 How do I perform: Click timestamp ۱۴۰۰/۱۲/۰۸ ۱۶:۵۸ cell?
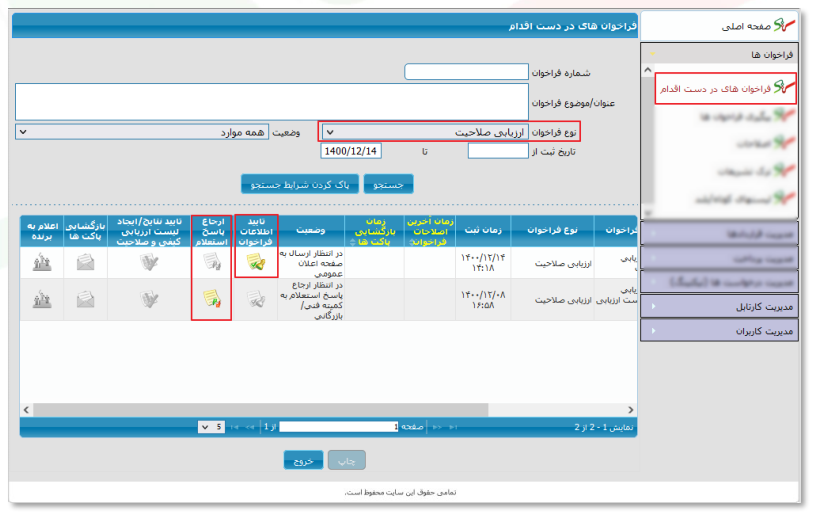pos(483,300)
